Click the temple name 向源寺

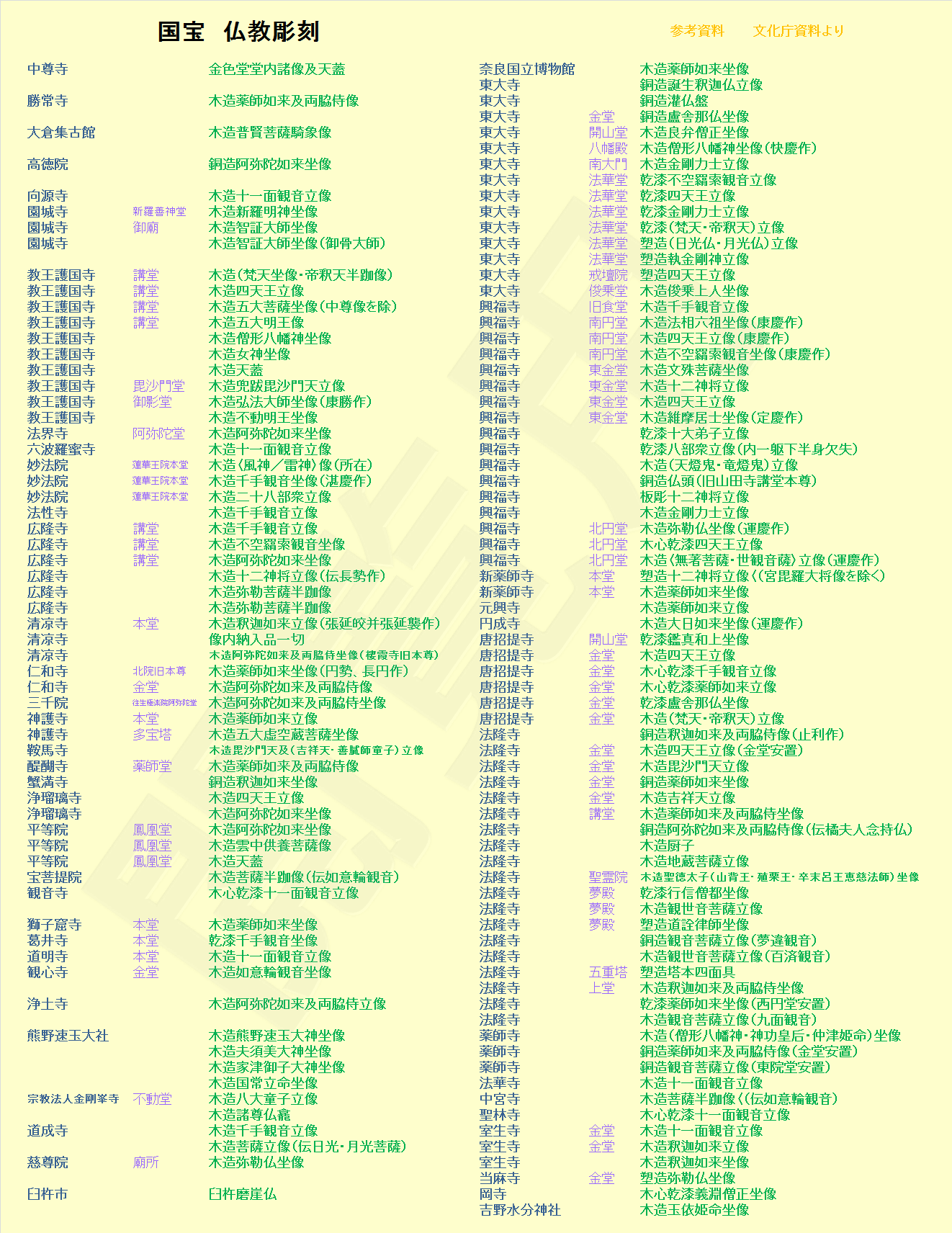coord(48,196)
